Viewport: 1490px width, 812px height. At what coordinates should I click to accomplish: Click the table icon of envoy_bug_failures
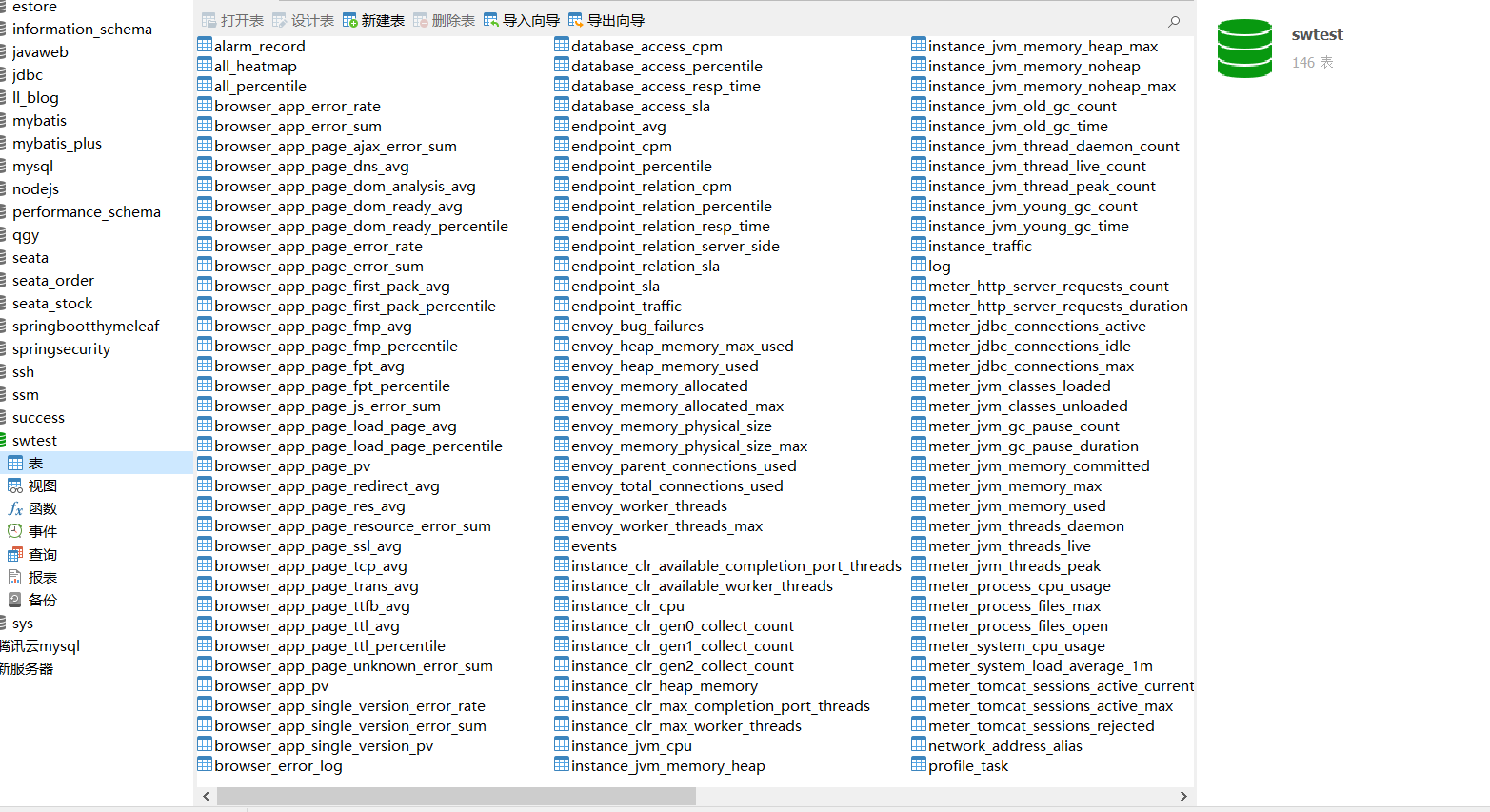[562, 325]
